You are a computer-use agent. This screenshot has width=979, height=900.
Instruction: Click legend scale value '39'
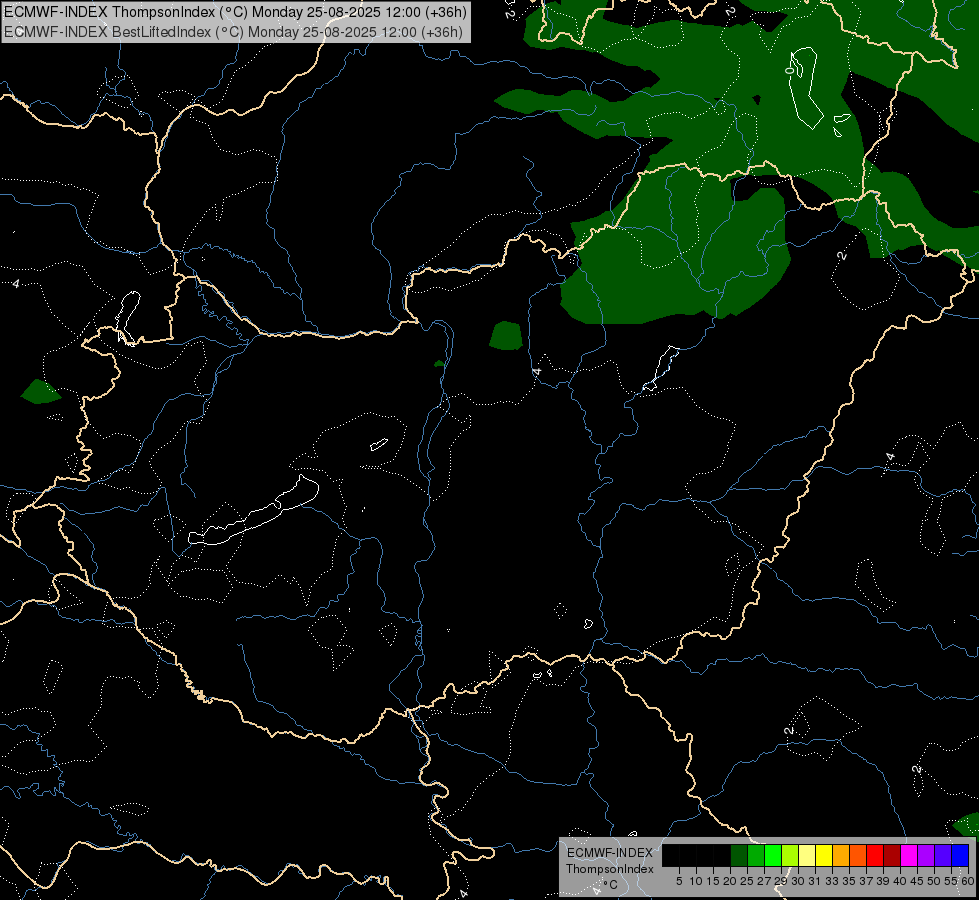click(x=883, y=881)
